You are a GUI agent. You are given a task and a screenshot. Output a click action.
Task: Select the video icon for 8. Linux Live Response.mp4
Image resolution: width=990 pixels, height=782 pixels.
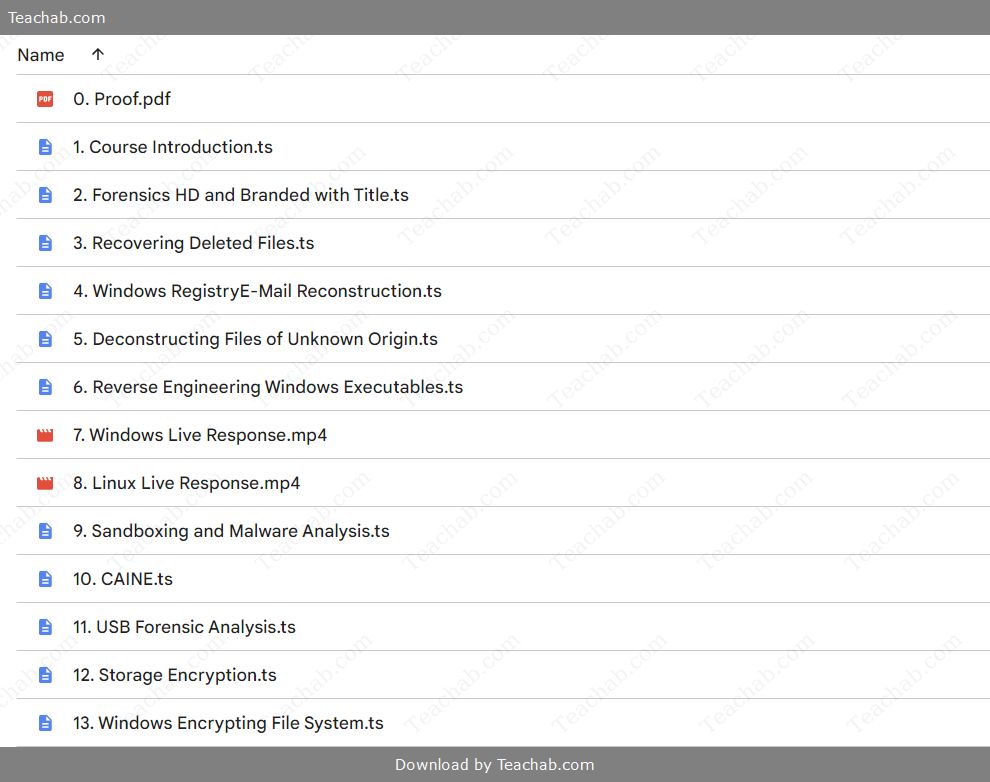[44, 483]
